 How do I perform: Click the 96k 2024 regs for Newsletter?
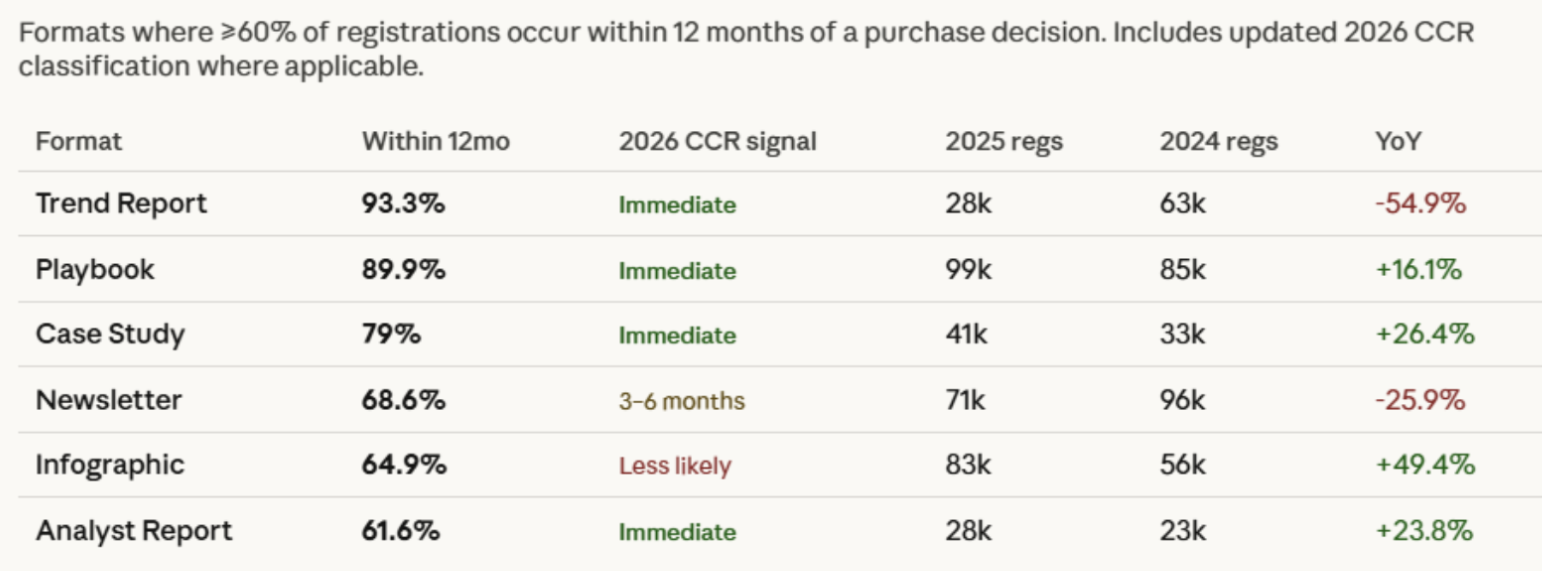[x=1183, y=400]
